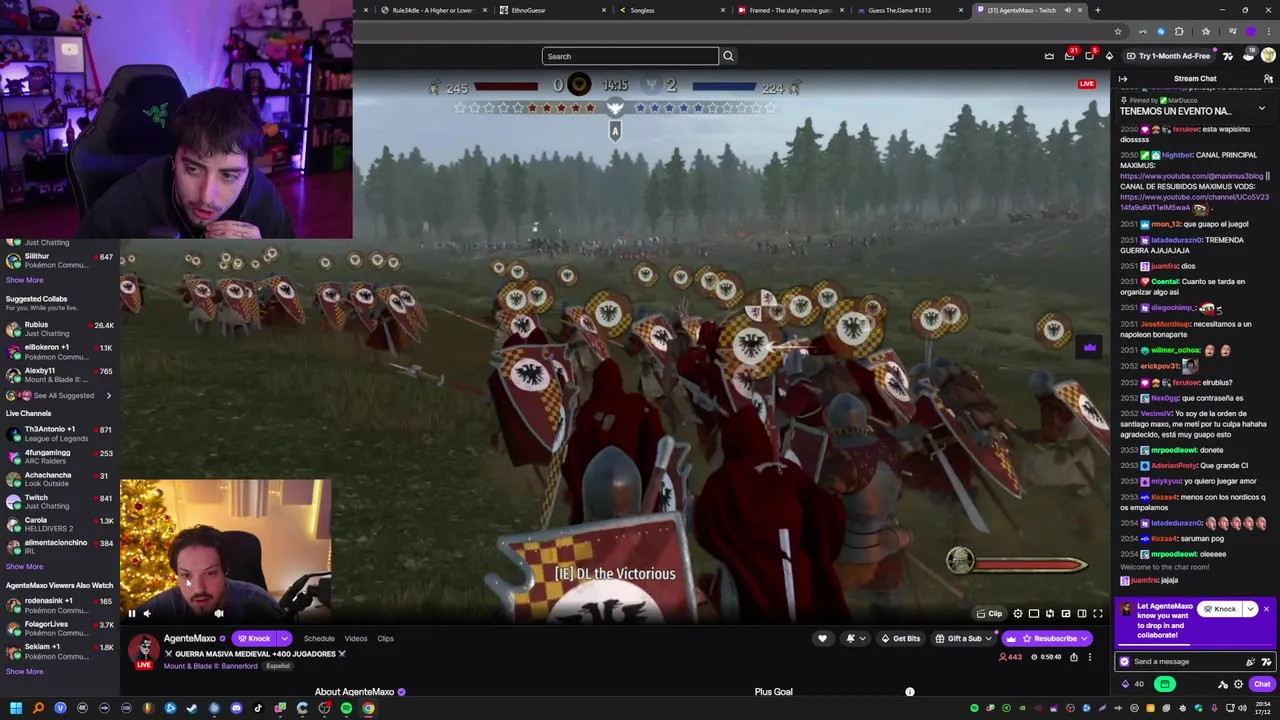
Task: Knock button next to AgenteMaxo name
Action: click(254, 638)
